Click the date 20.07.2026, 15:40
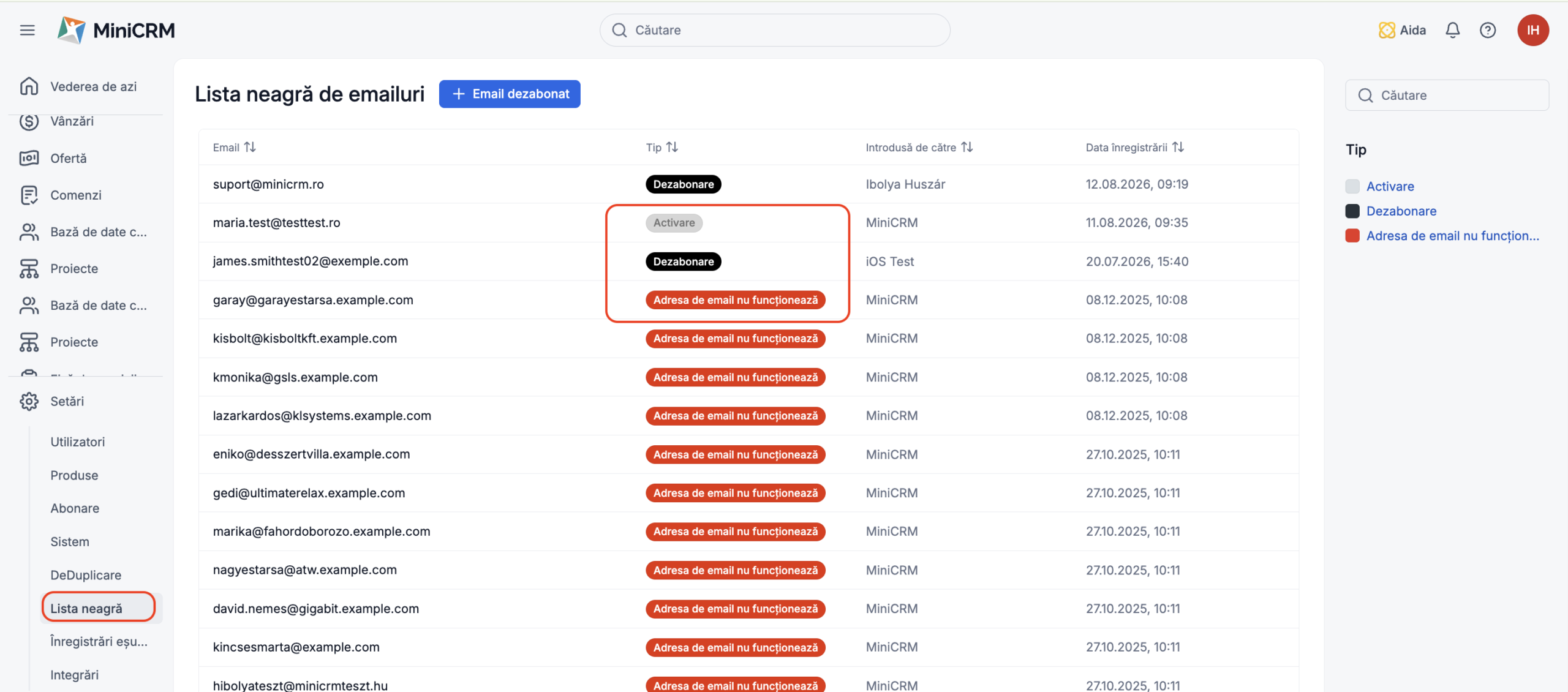 [x=1137, y=261]
